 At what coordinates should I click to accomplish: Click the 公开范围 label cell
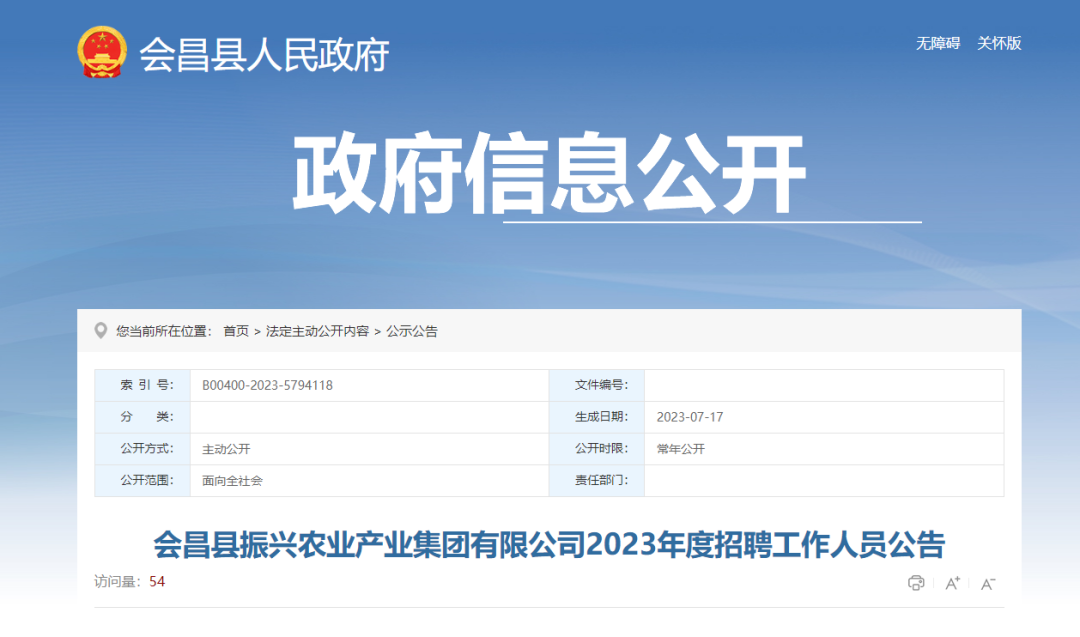[143, 481]
